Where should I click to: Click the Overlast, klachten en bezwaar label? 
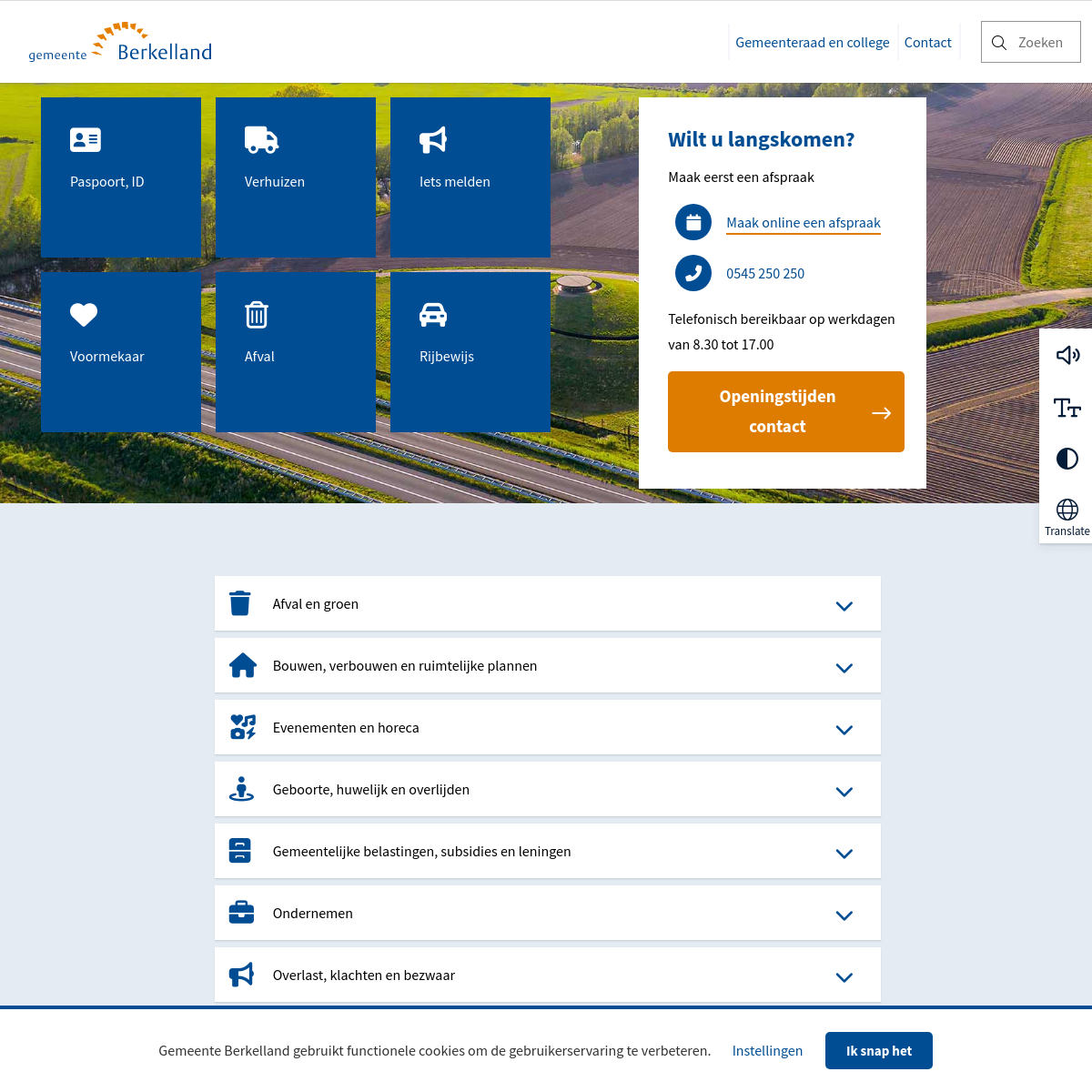[x=364, y=976]
